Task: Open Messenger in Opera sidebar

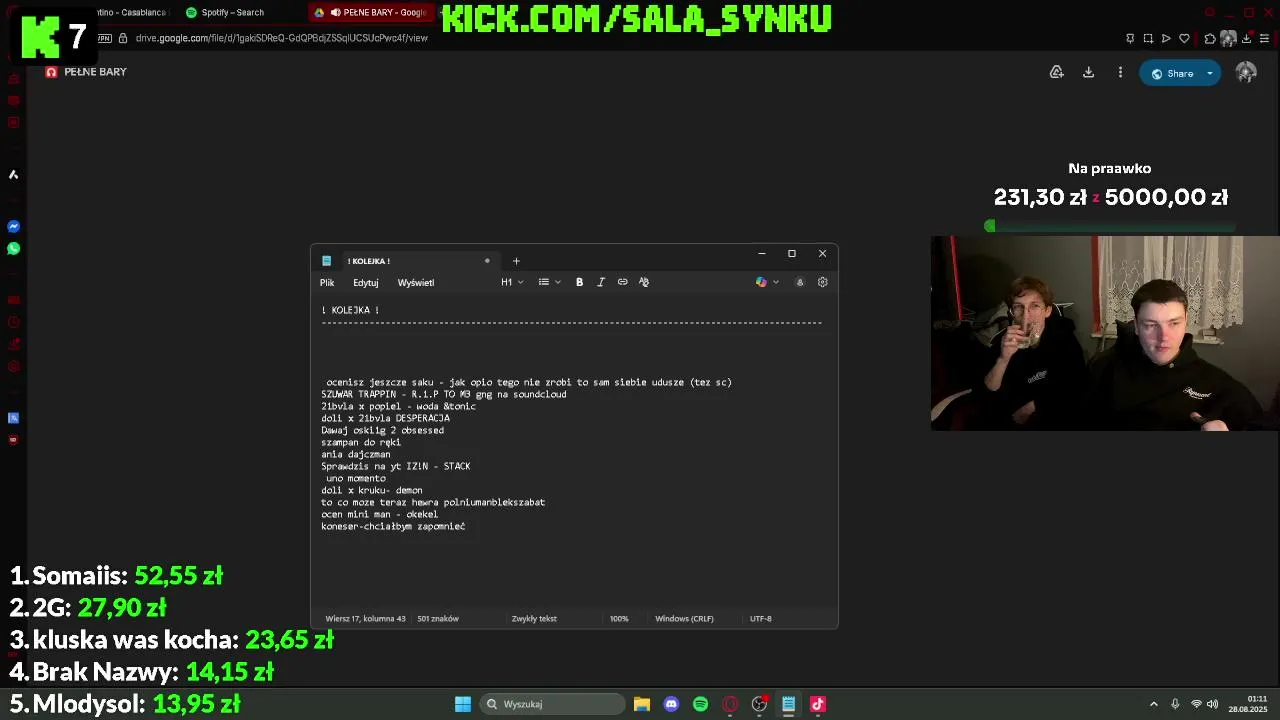Action: click(14, 227)
